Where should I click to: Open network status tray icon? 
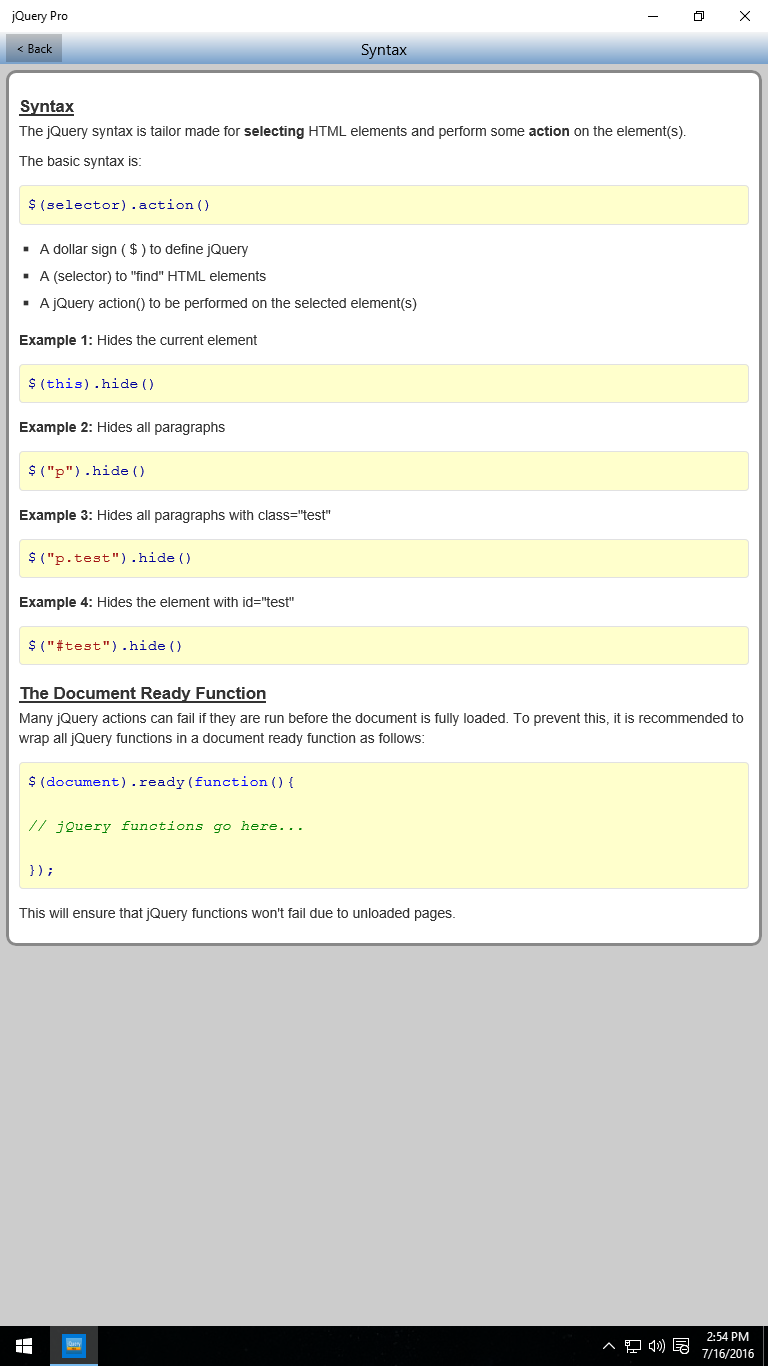tap(633, 1346)
